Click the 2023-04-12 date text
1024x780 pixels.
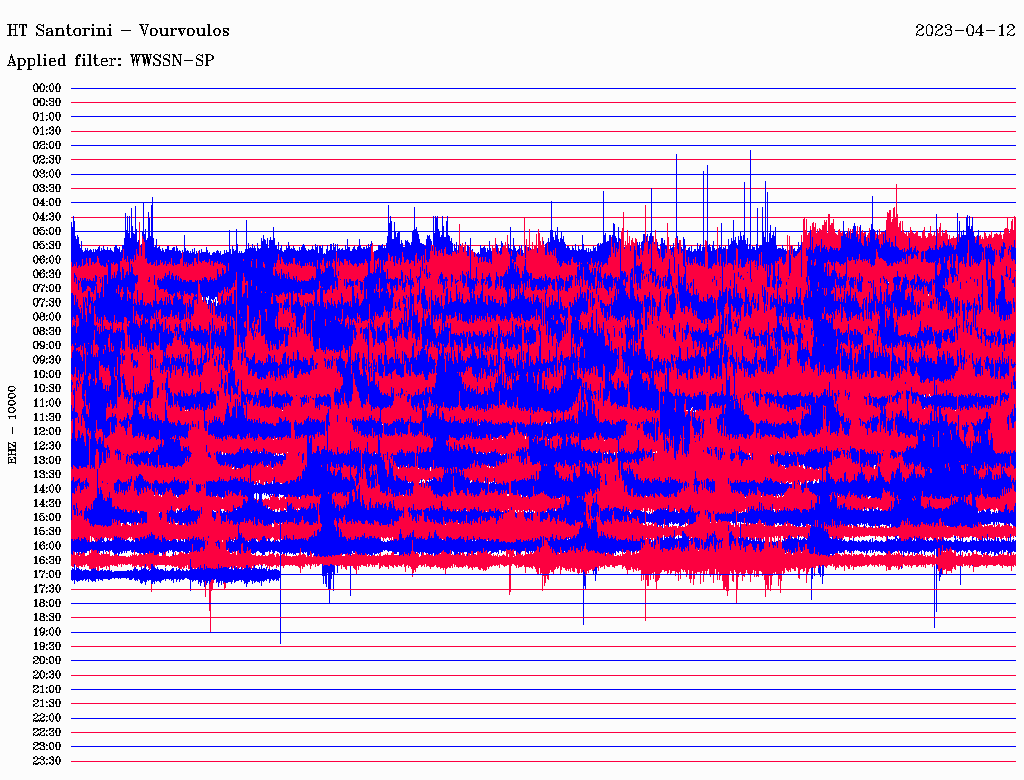965,30
